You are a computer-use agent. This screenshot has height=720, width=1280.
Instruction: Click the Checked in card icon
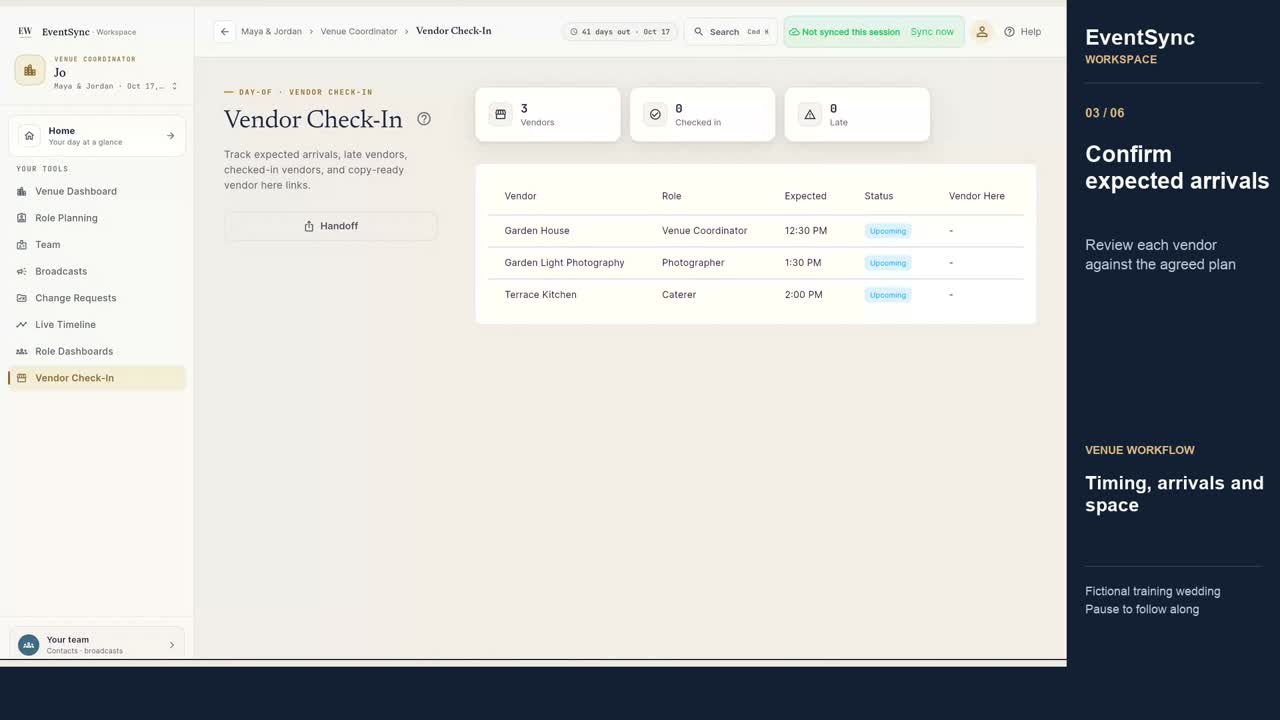tap(655, 114)
